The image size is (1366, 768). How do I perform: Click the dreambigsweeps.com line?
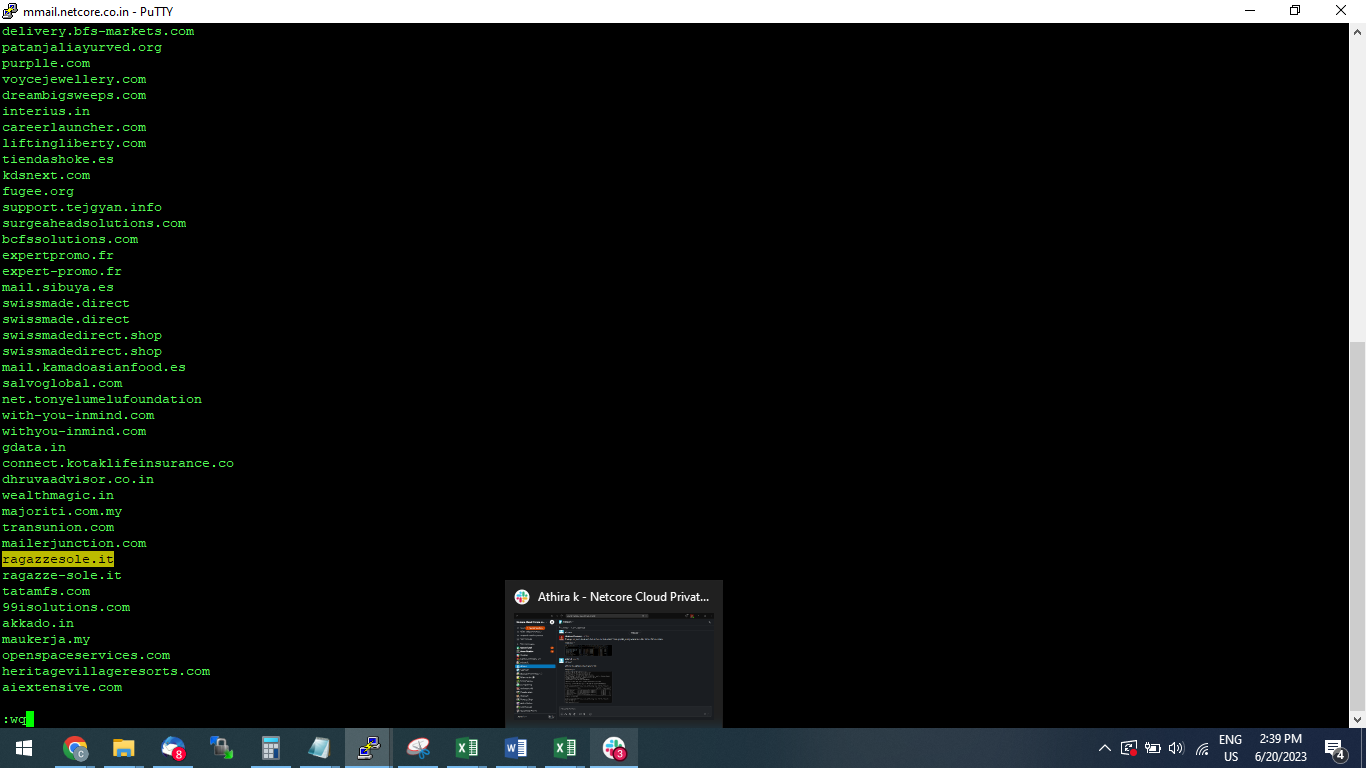74,95
